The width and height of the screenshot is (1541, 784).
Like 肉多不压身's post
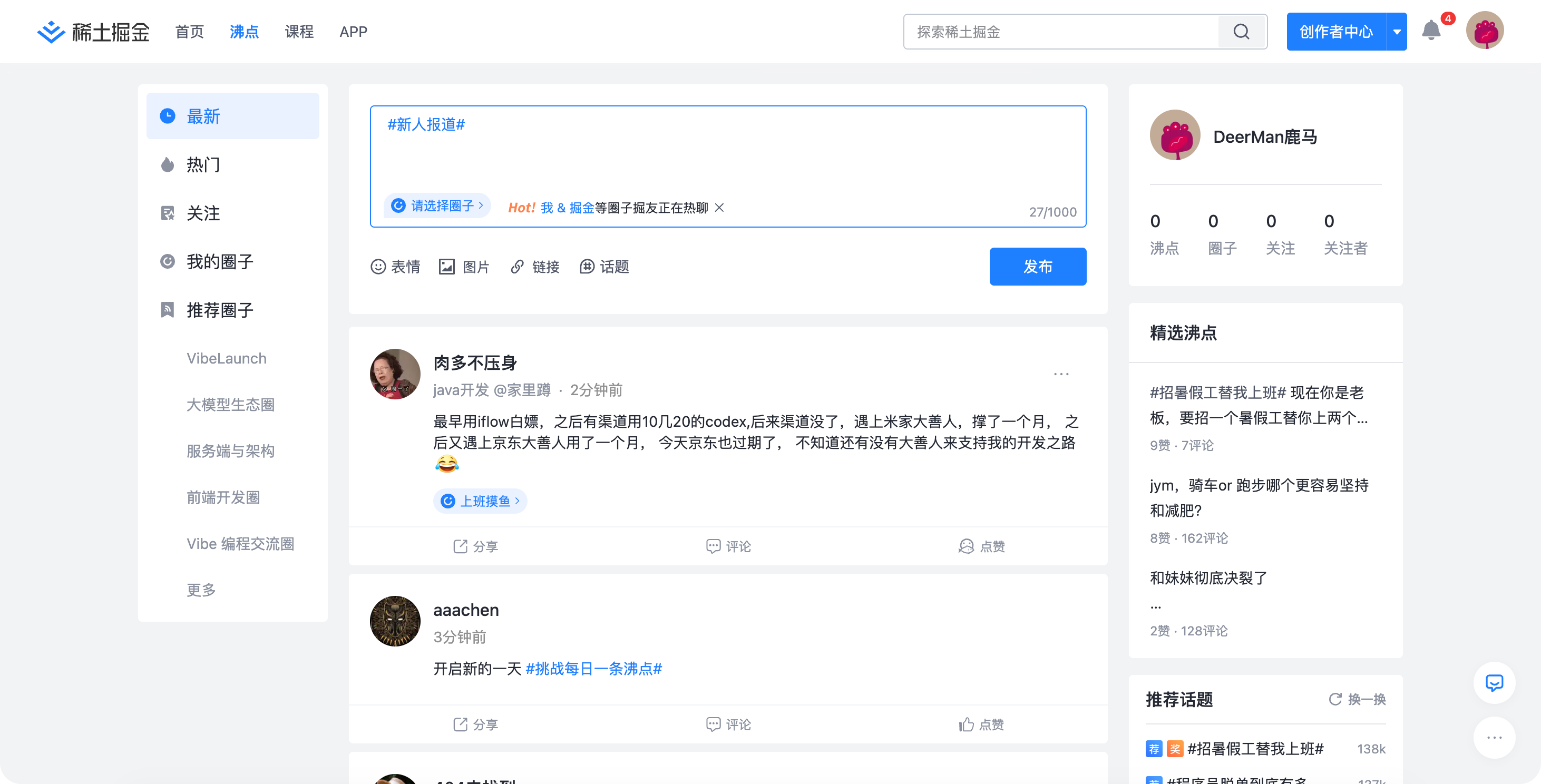pos(981,546)
